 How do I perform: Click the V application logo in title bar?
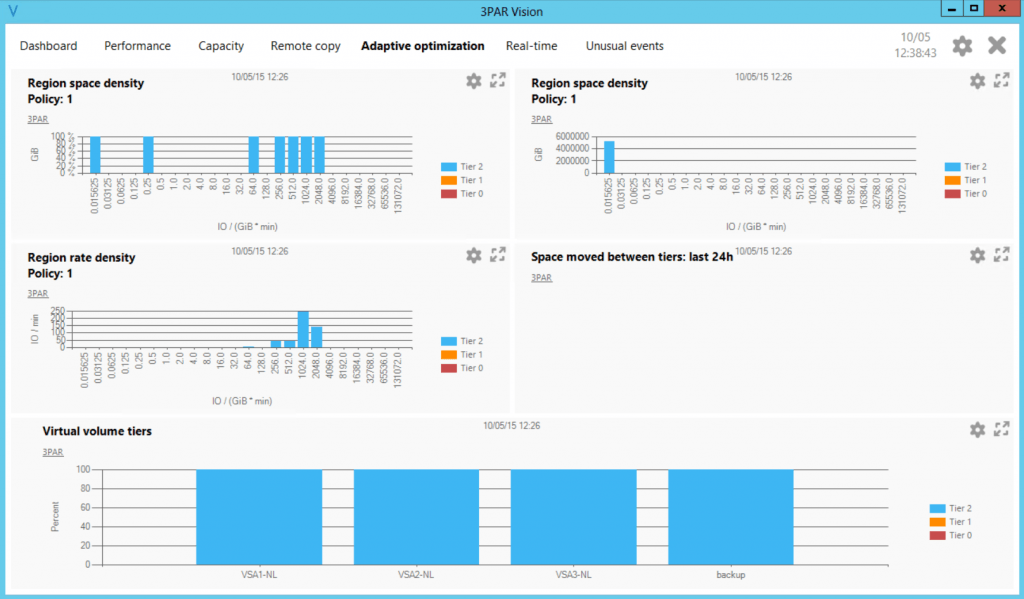(x=13, y=11)
